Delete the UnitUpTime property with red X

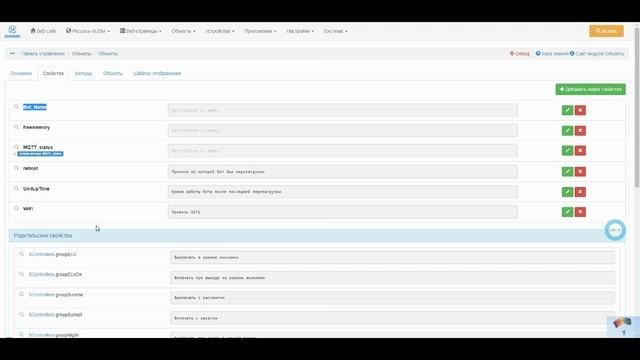coord(580,192)
